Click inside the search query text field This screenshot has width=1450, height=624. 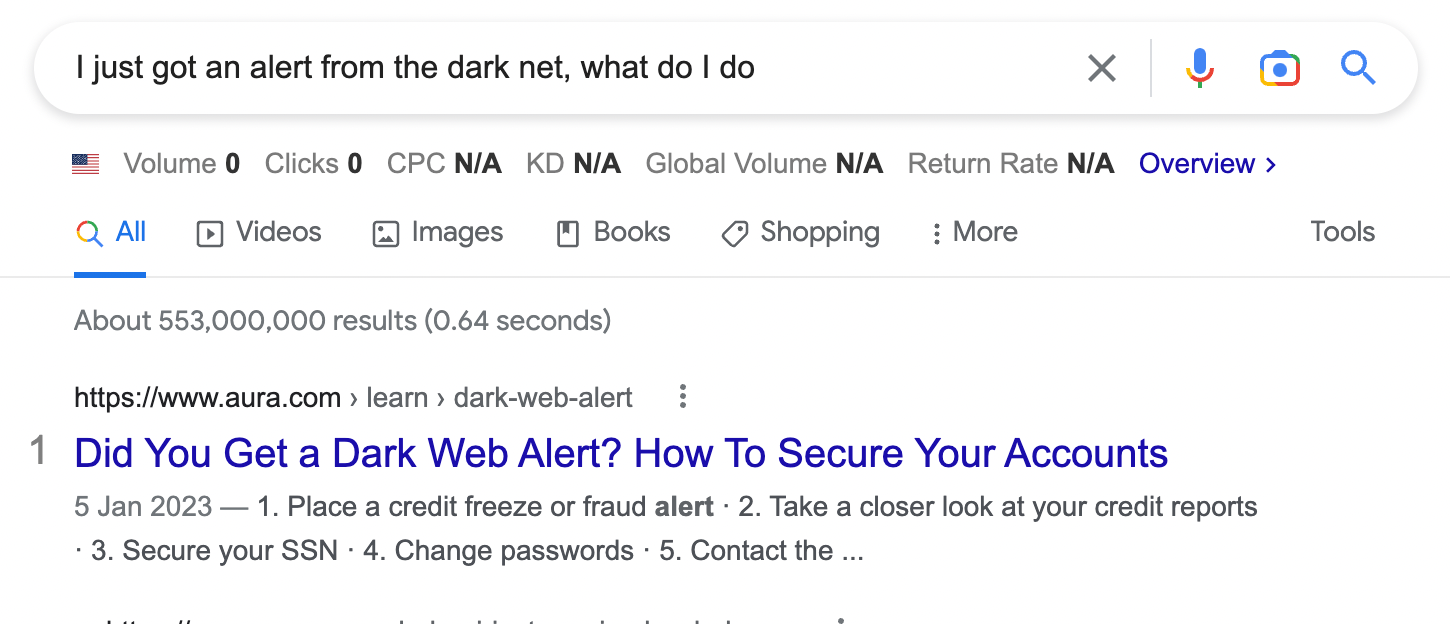click(500, 69)
